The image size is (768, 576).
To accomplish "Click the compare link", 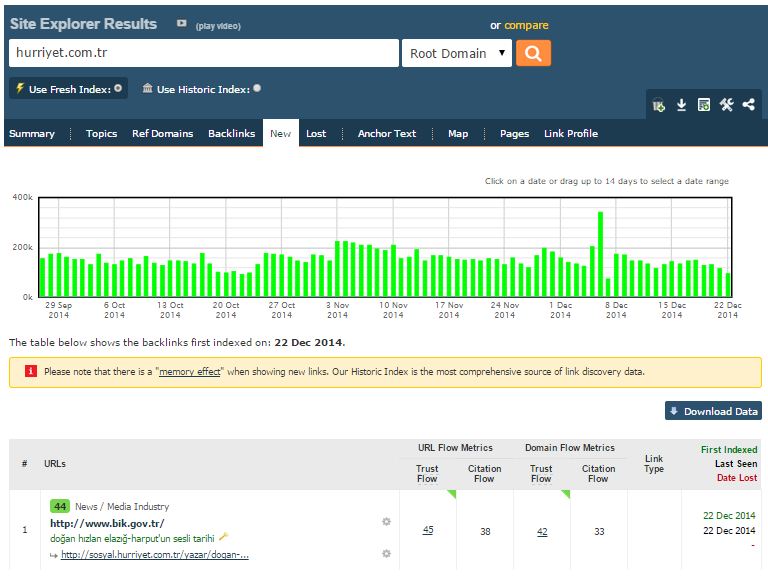I will (x=527, y=25).
